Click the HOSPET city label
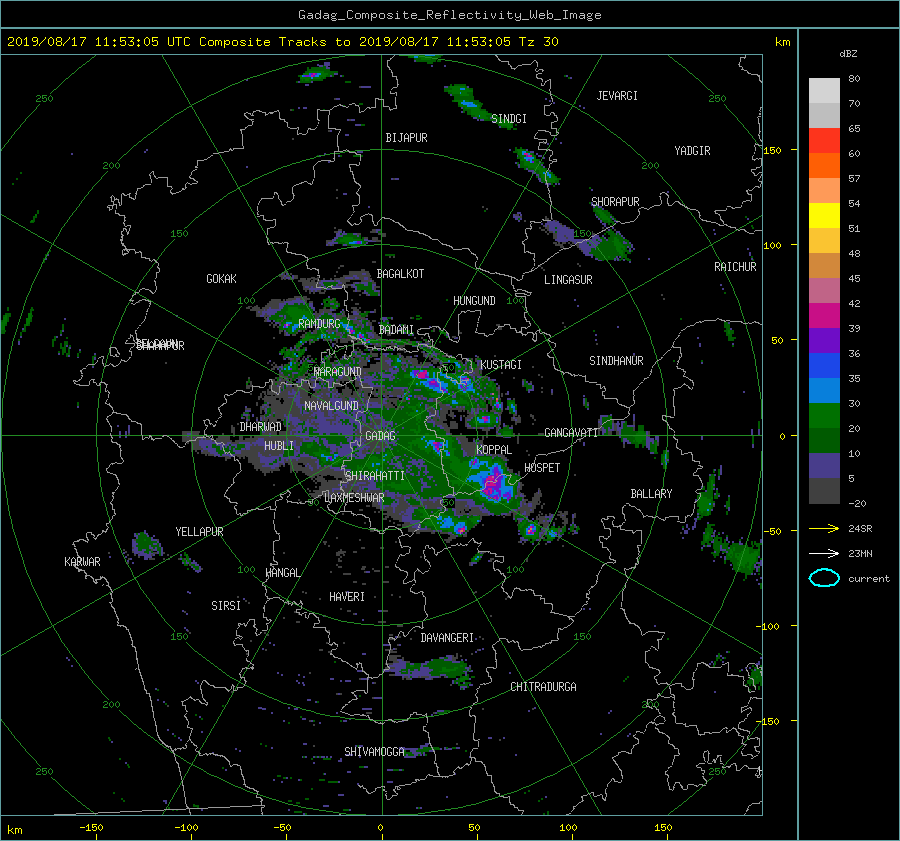The image size is (900, 841). tap(542, 468)
